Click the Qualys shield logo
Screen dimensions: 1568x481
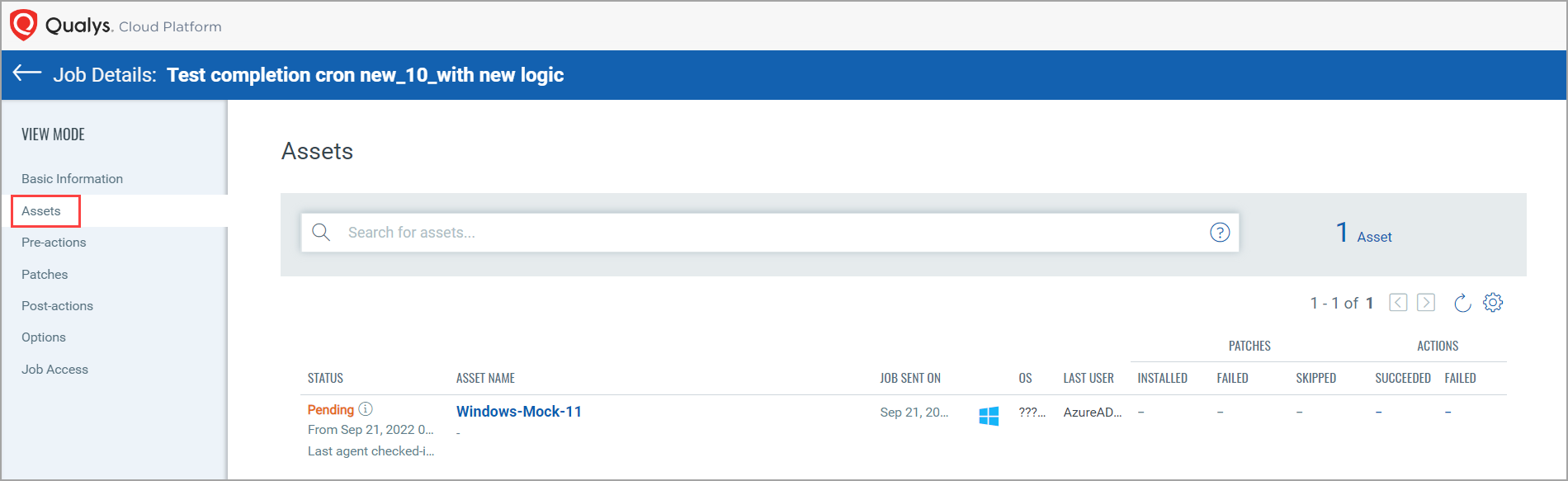pos(24,25)
